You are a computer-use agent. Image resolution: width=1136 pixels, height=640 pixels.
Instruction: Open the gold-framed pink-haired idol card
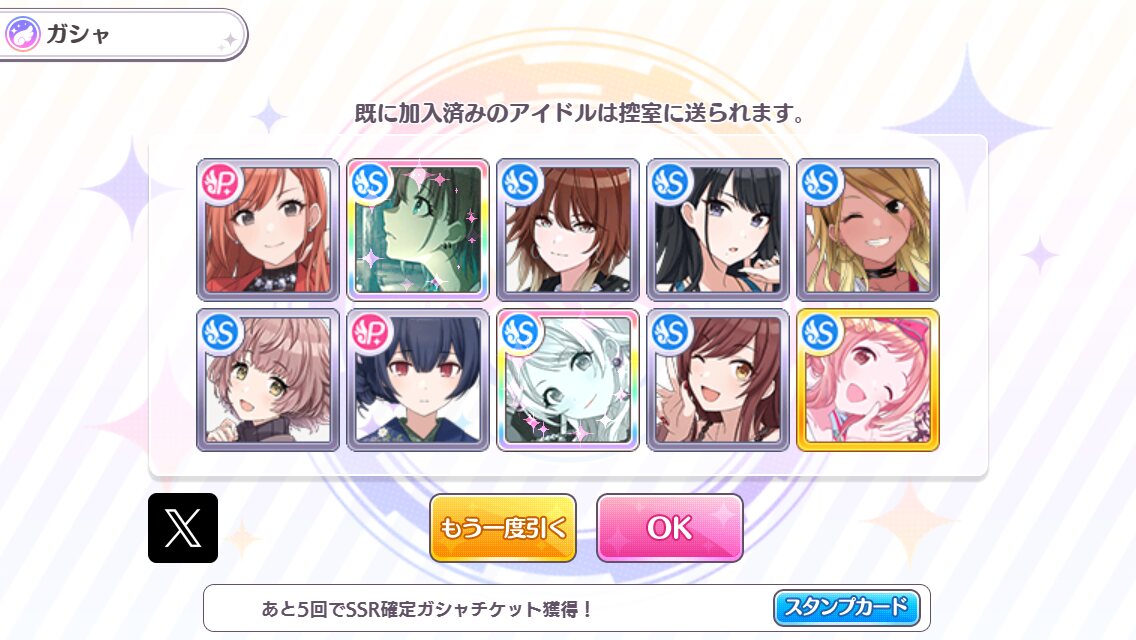click(x=868, y=380)
